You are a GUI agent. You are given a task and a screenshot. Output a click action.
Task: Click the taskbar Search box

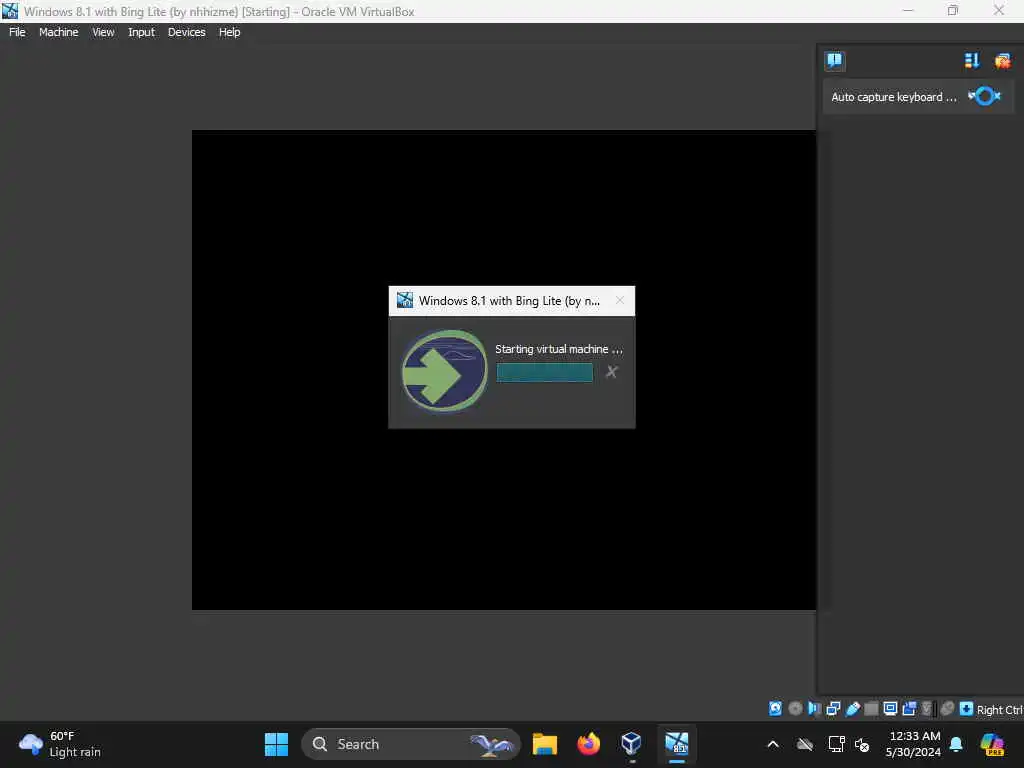click(410, 744)
